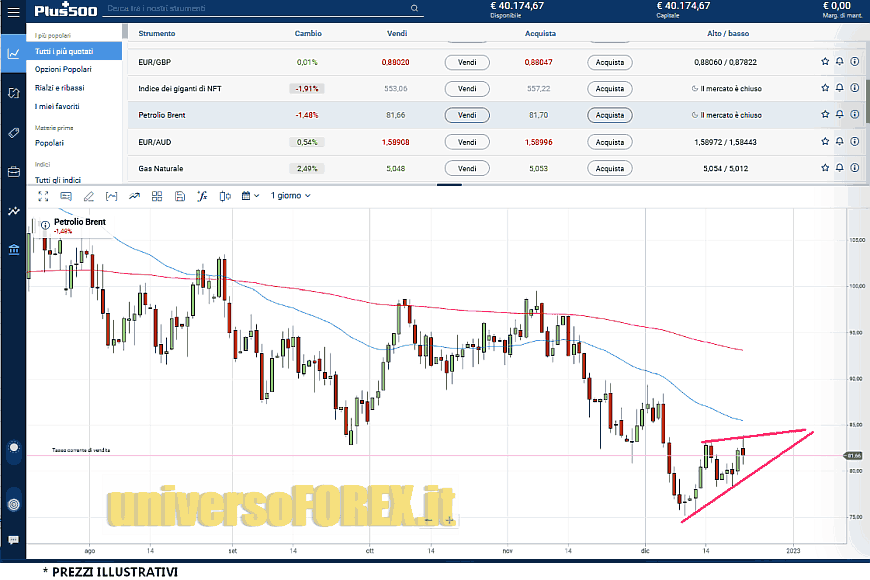The height and width of the screenshot is (580, 870).
Task: Open 'I miei favoriti' category
Action: tap(57, 106)
